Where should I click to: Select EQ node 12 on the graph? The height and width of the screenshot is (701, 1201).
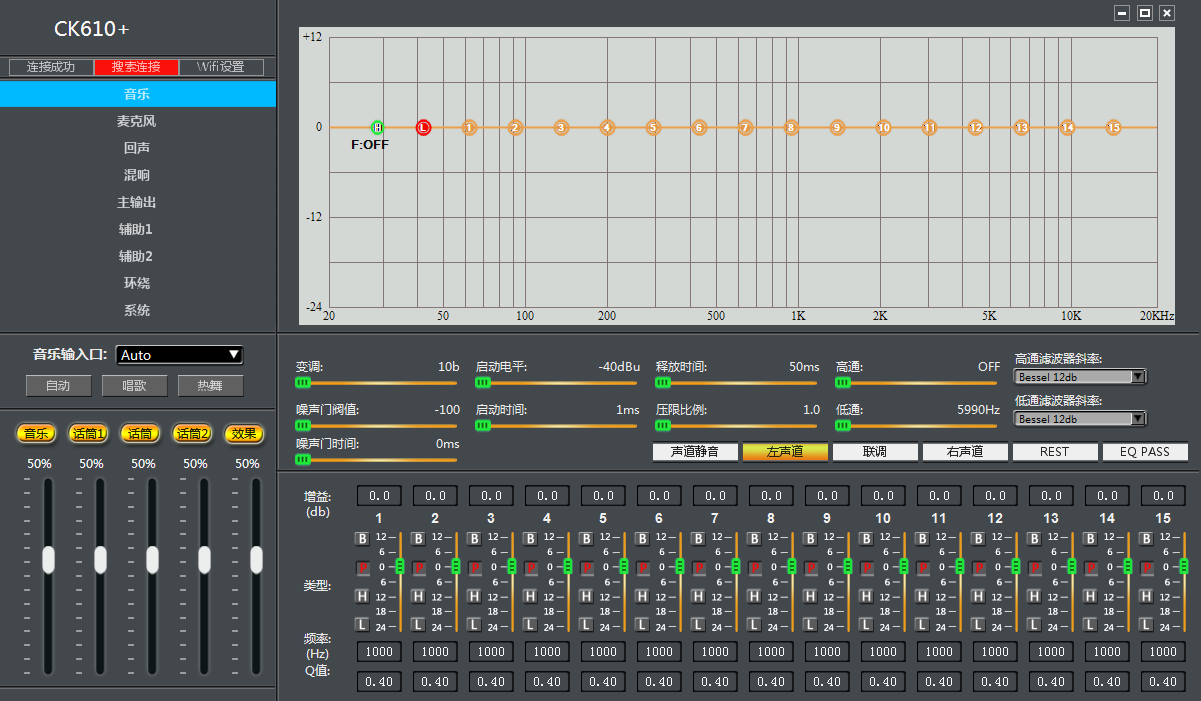tap(975, 127)
